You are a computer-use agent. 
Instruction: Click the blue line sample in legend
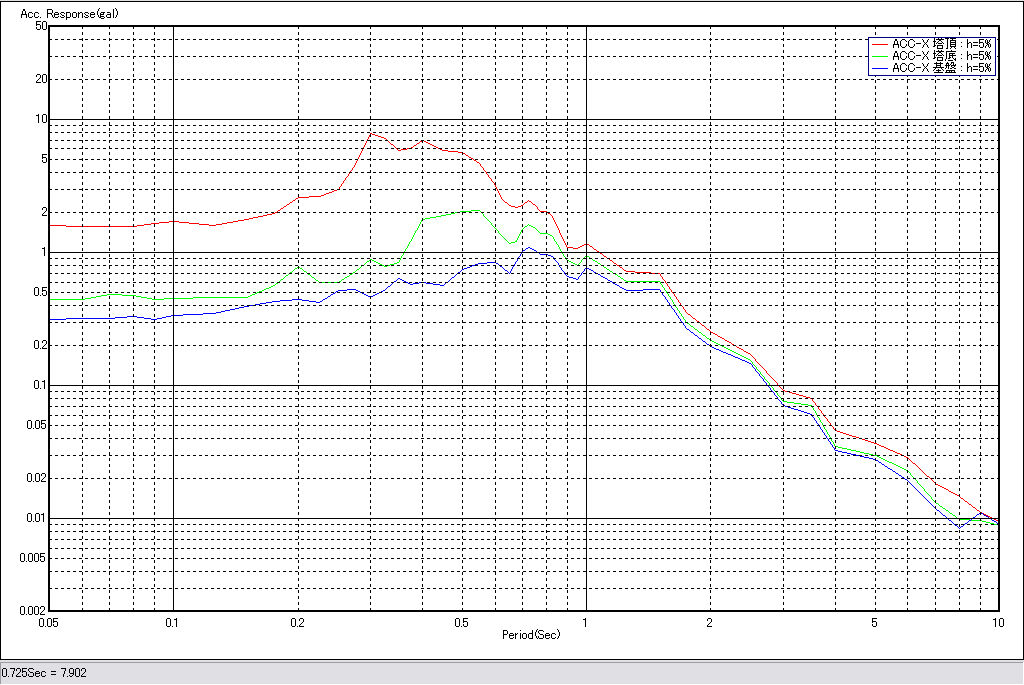(880, 69)
